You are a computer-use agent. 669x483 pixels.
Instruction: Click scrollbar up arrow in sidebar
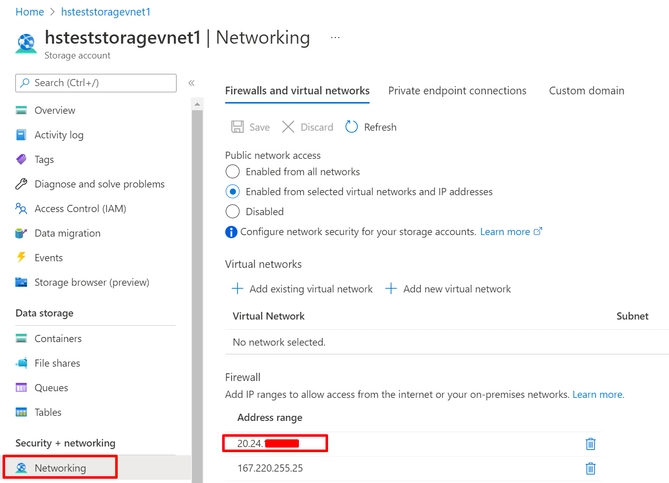tap(197, 104)
